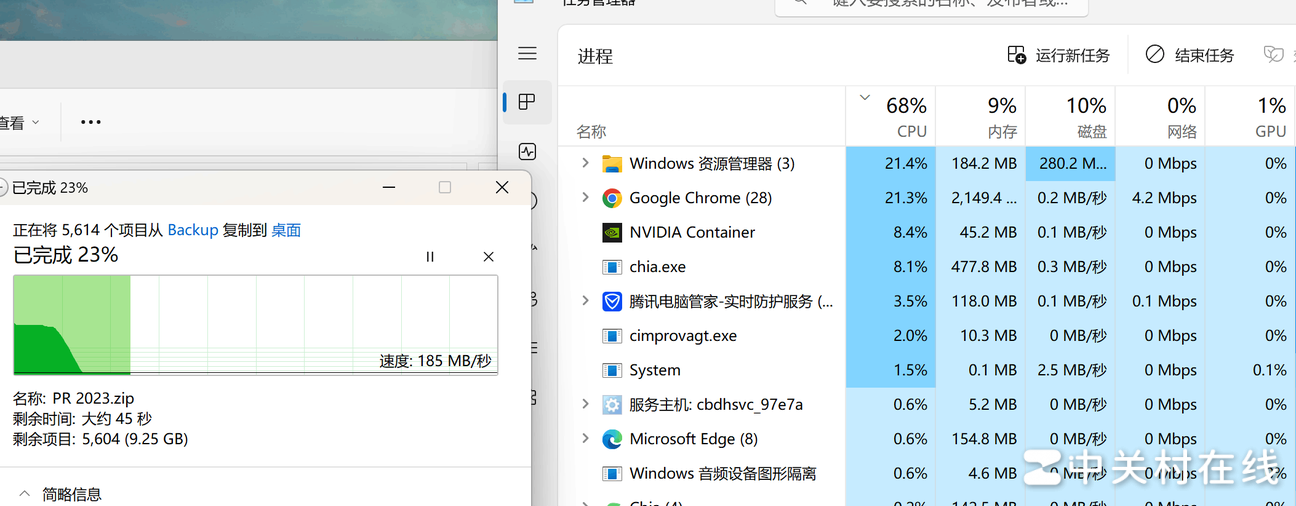Cancel the copy with the X next to pause
This screenshot has height=506, width=1296.
[488, 257]
